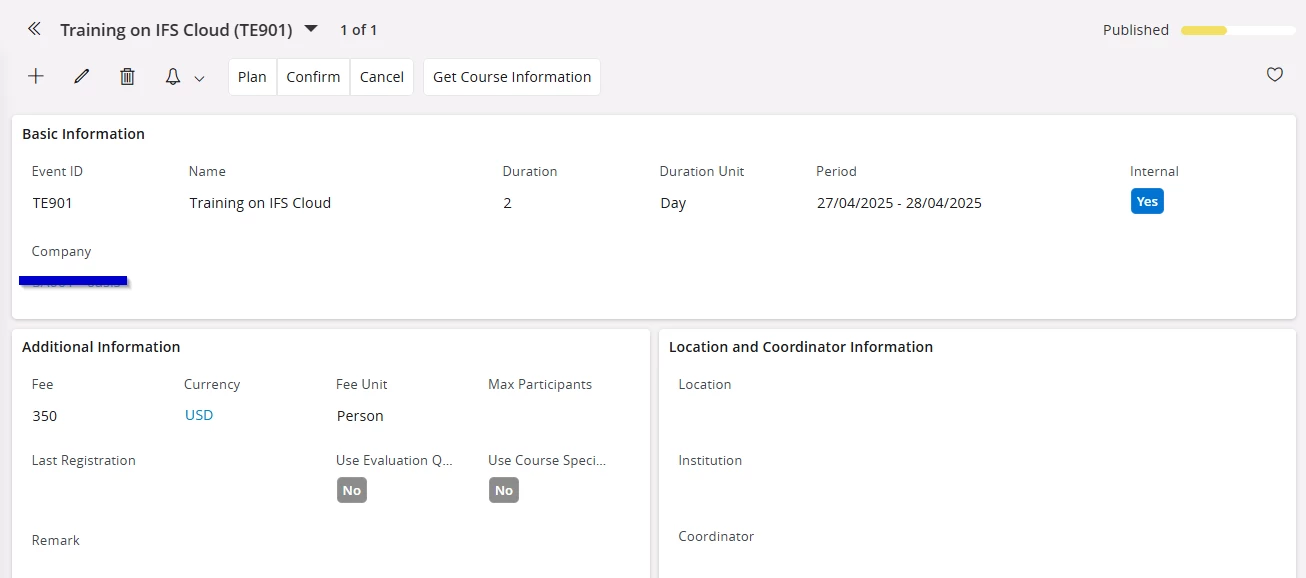Click the Duration value 2
This screenshot has width=1306, height=578.
[507, 203]
